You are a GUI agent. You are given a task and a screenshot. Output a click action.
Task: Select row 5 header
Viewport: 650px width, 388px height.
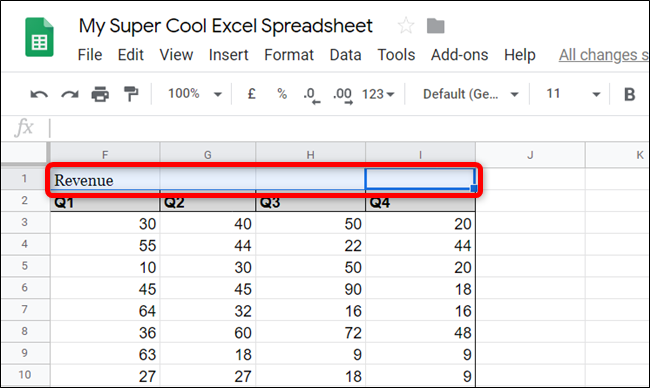pyautogui.click(x=24, y=266)
